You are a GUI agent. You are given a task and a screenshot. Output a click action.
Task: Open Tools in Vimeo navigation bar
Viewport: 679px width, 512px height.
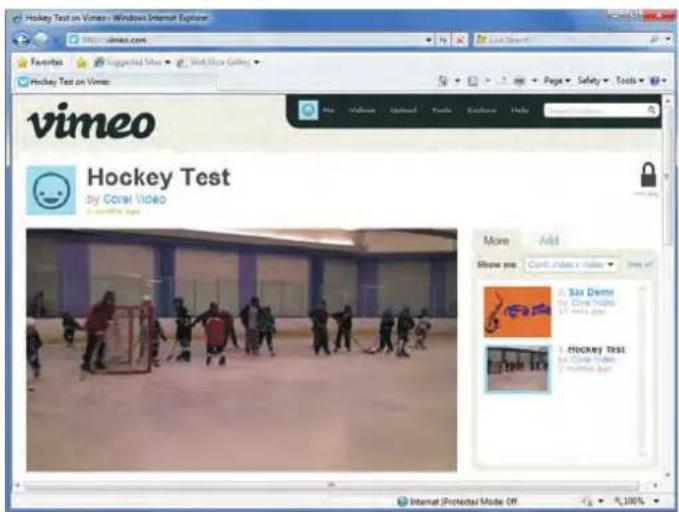442,110
